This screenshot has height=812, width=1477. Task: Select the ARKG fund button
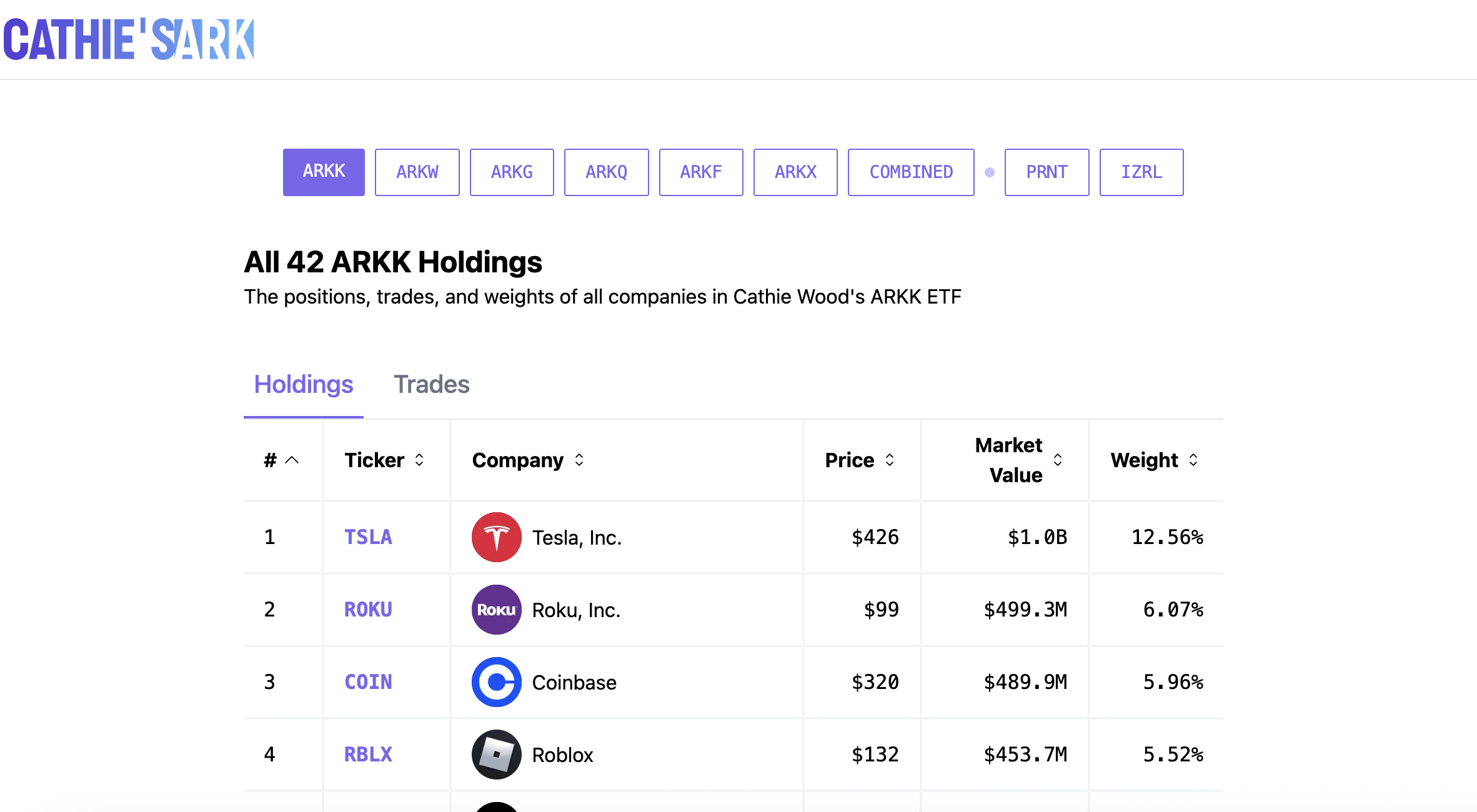tap(511, 172)
